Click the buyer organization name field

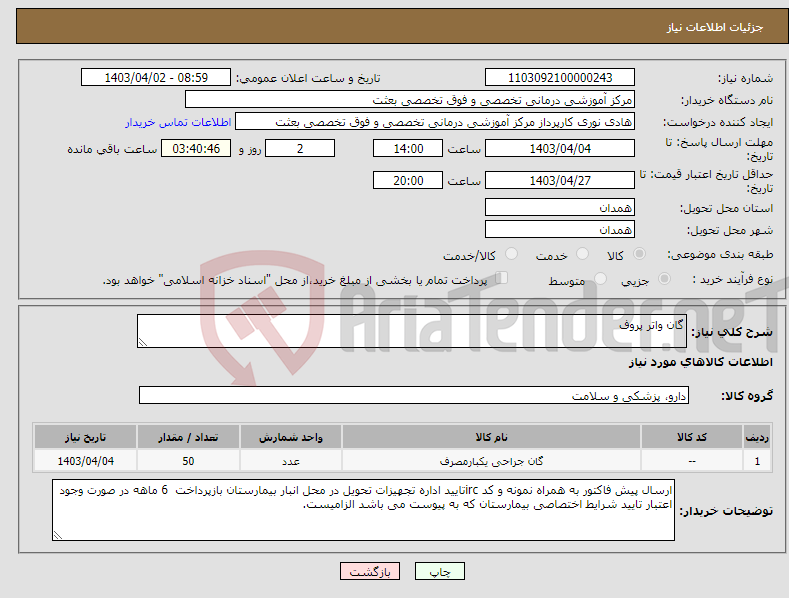[x=410, y=100]
